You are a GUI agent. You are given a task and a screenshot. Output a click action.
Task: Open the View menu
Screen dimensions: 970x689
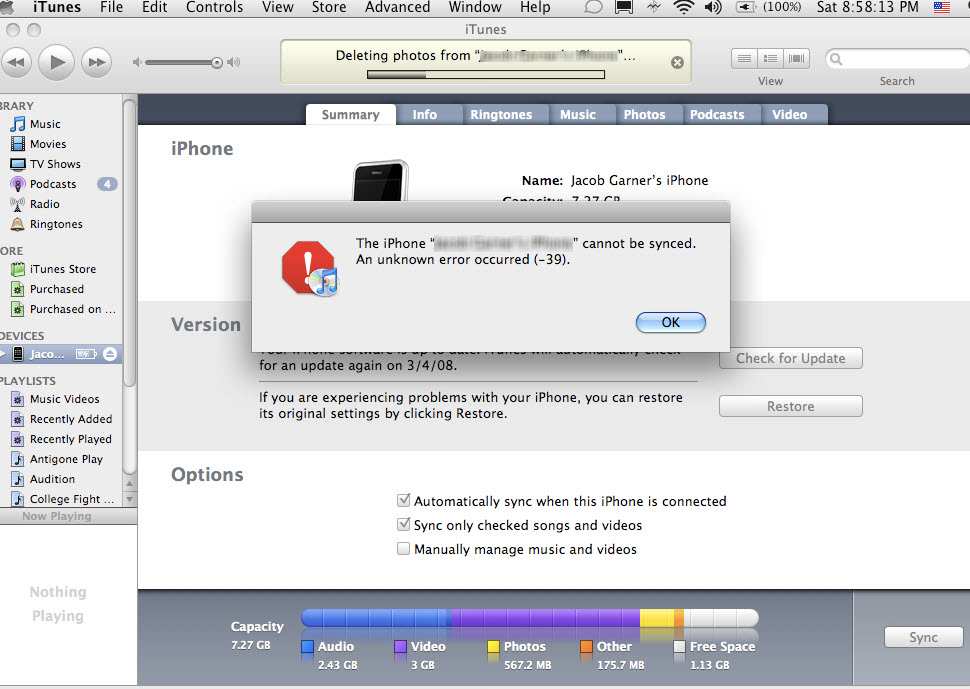277,8
